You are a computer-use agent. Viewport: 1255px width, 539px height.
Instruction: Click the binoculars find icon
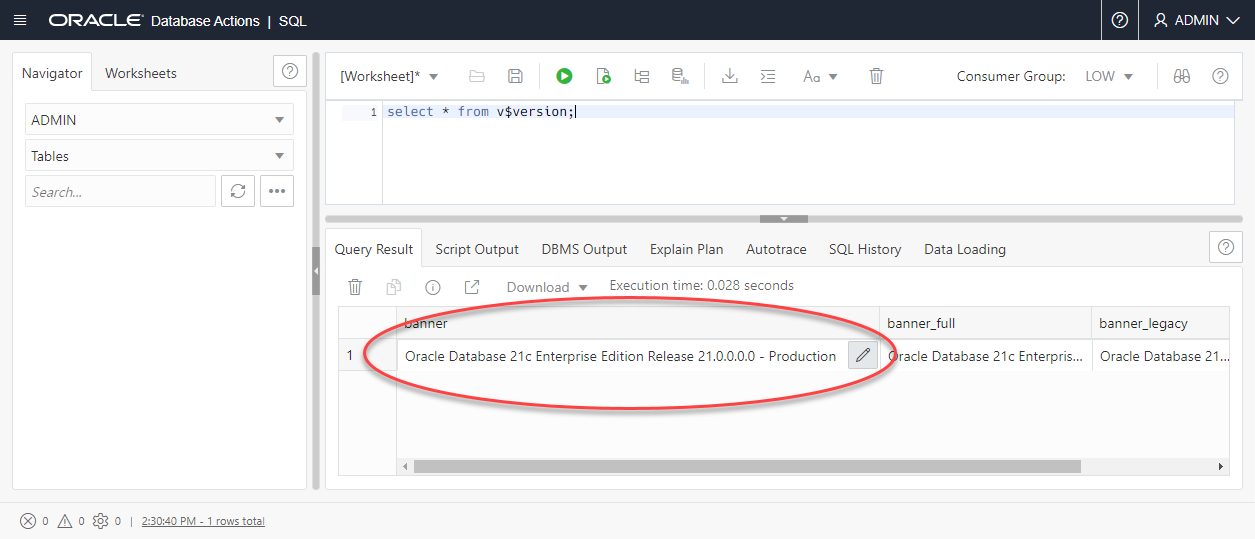[1181, 76]
